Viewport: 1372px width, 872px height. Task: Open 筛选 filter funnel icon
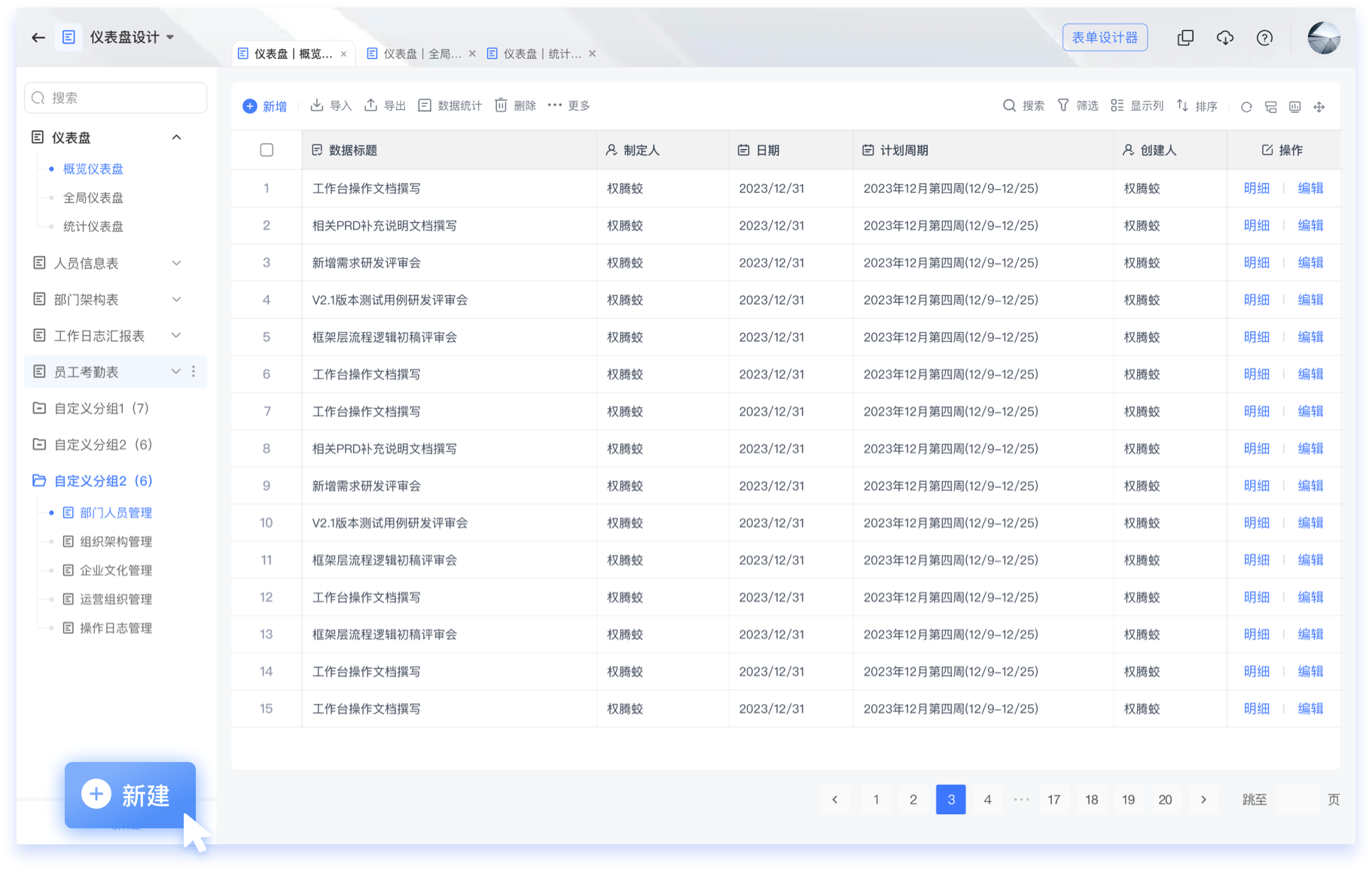tap(1063, 105)
